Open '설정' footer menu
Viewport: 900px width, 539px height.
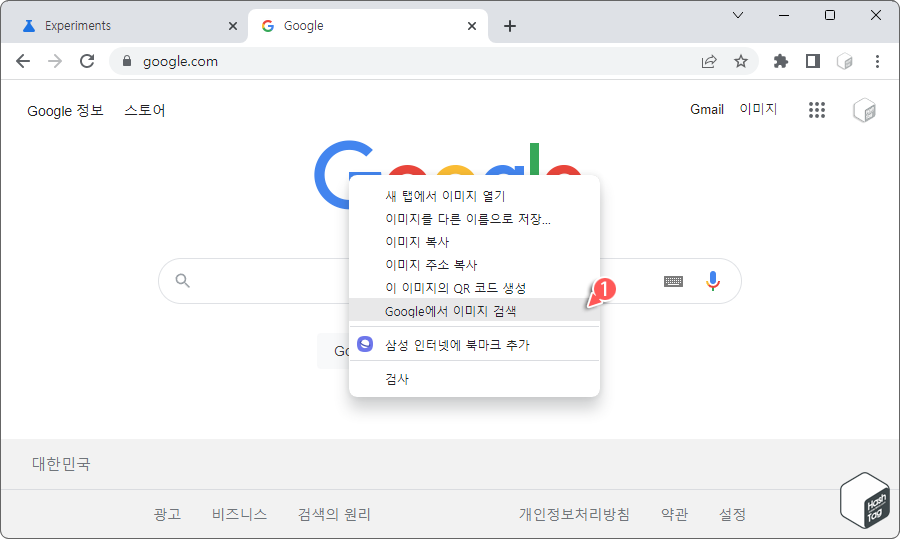(732, 514)
